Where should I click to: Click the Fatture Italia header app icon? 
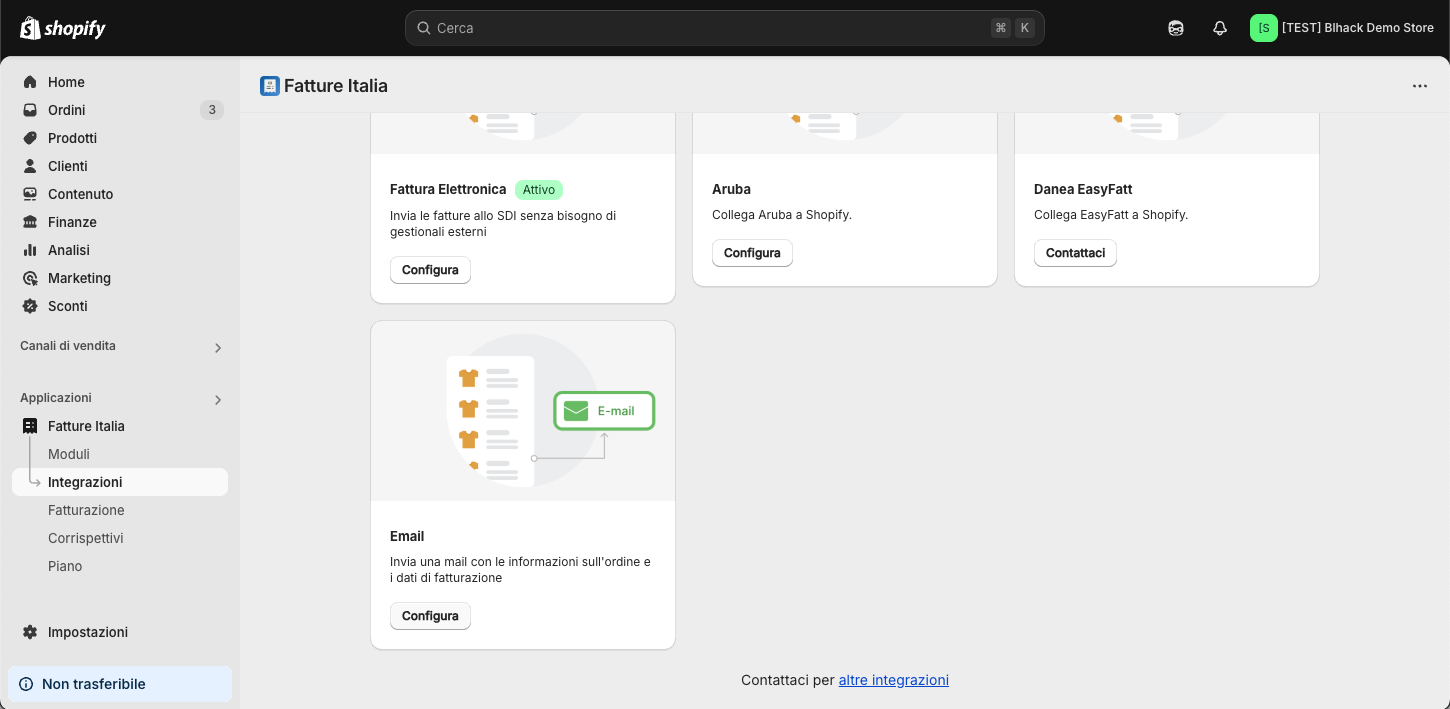(270, 86)
